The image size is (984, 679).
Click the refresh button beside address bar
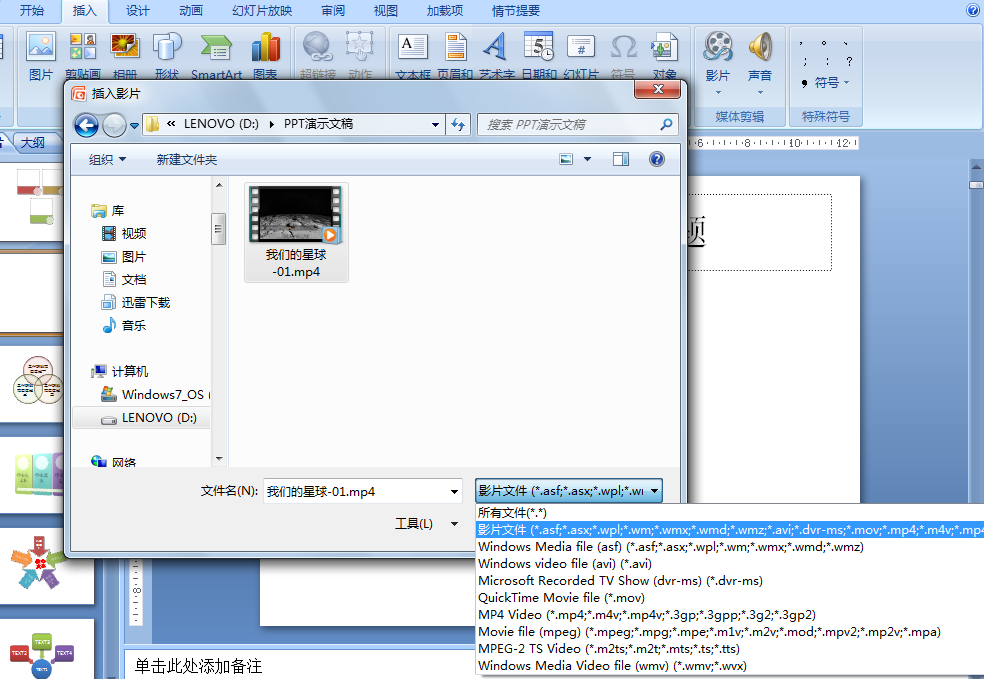(458, 124)
